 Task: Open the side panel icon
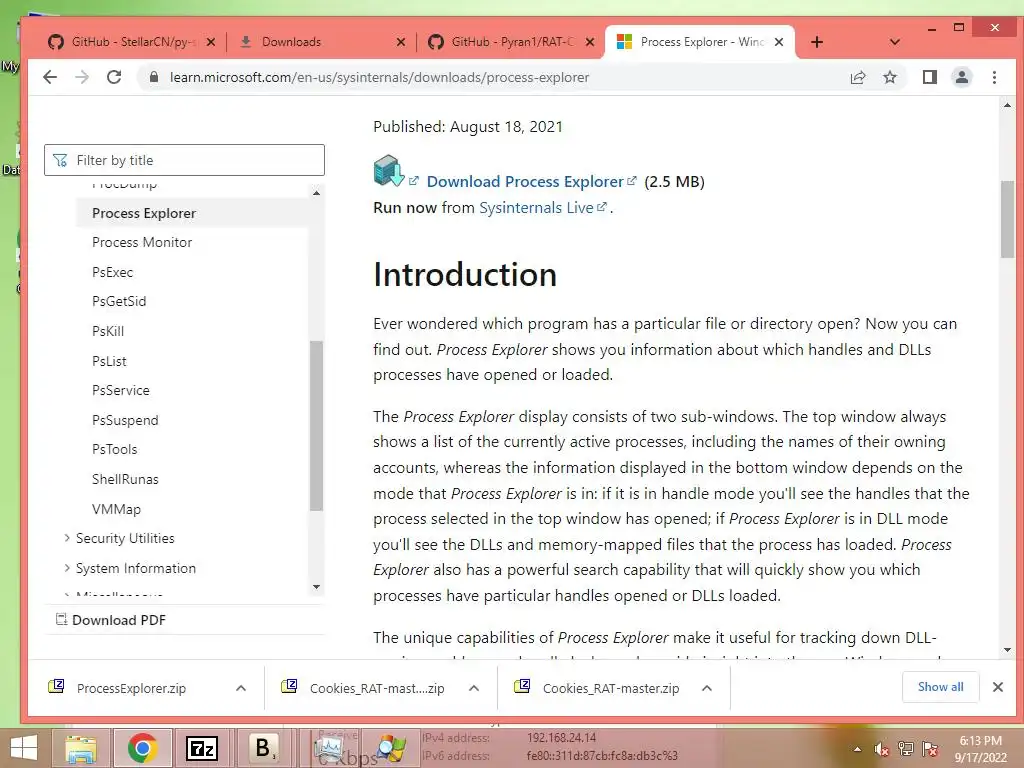click(929, 77)
